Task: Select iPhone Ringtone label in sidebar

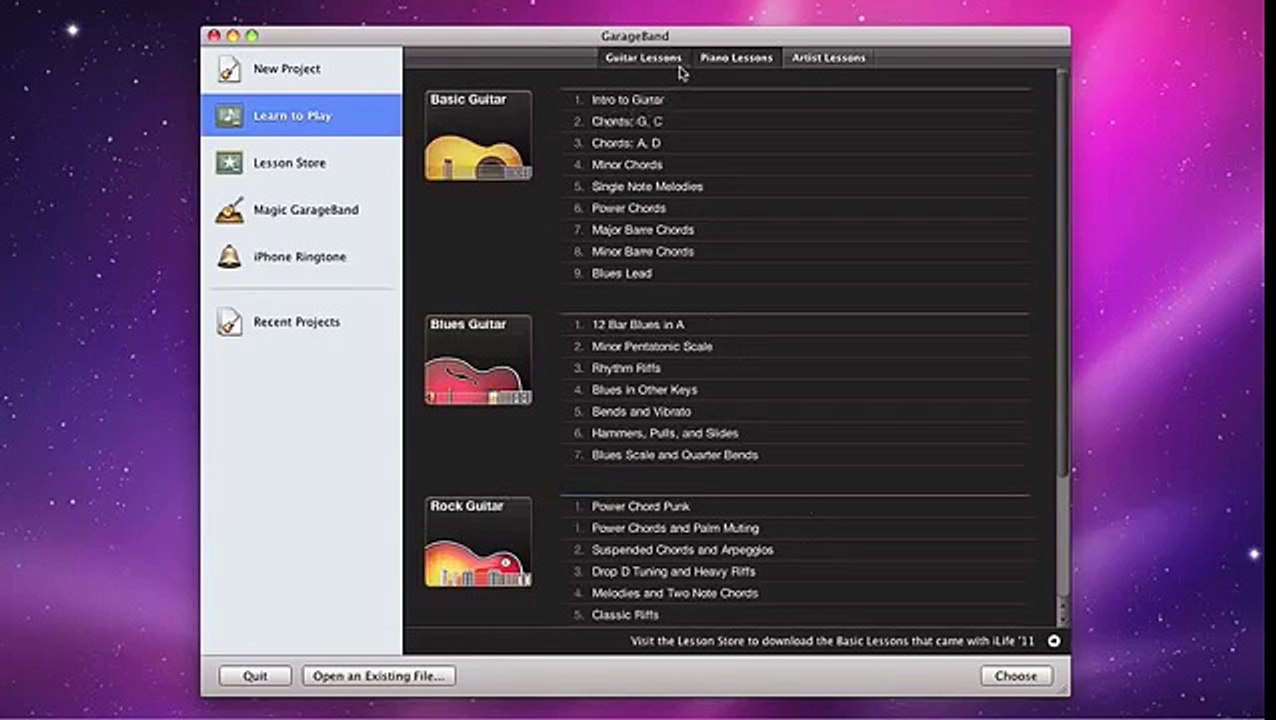Action: (x=299, y=257)
